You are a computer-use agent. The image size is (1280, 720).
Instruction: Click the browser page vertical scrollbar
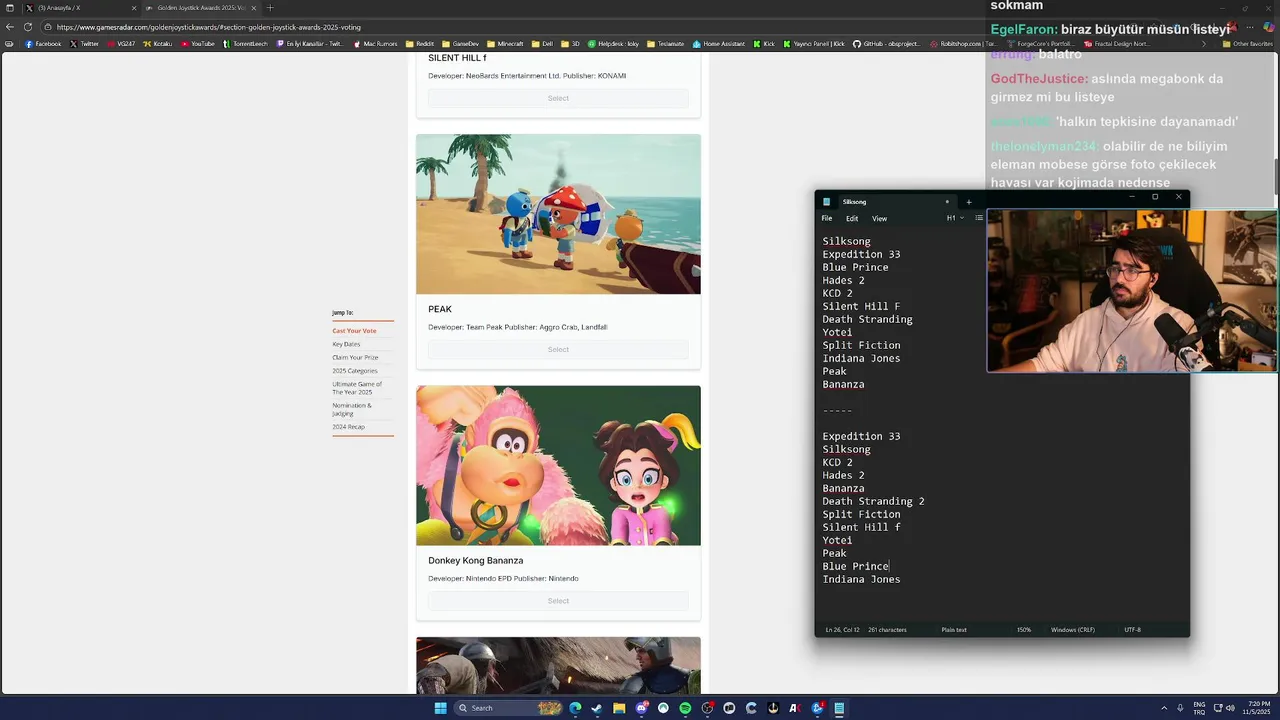click(1276, 178)
